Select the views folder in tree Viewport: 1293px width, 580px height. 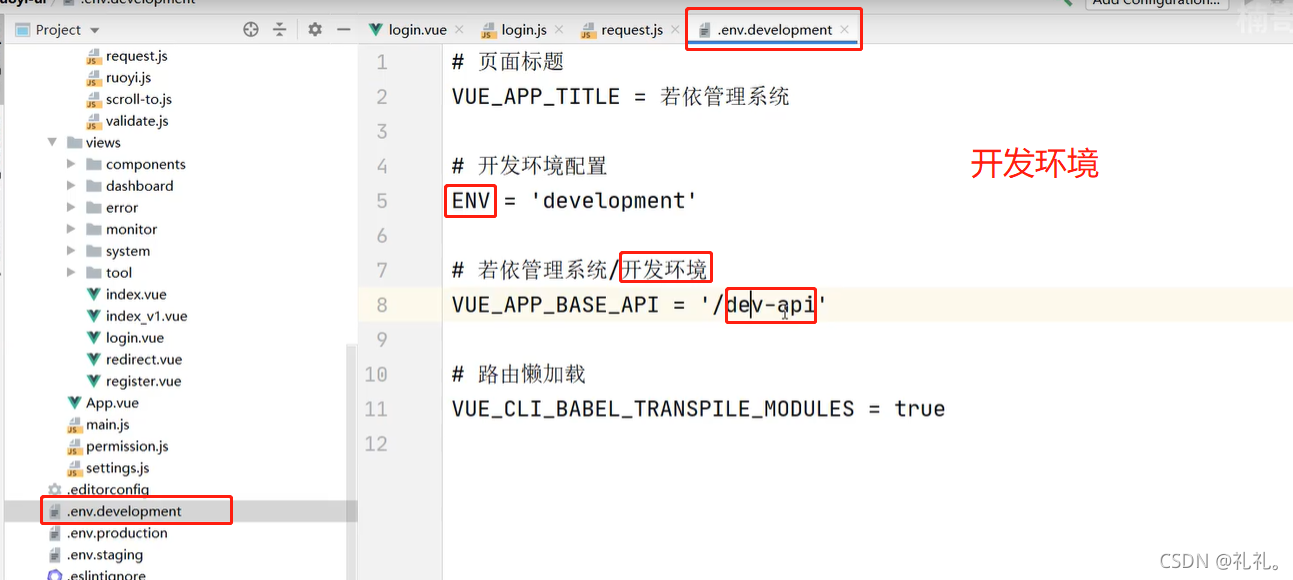pyautogui.click(x=103, y=143)
